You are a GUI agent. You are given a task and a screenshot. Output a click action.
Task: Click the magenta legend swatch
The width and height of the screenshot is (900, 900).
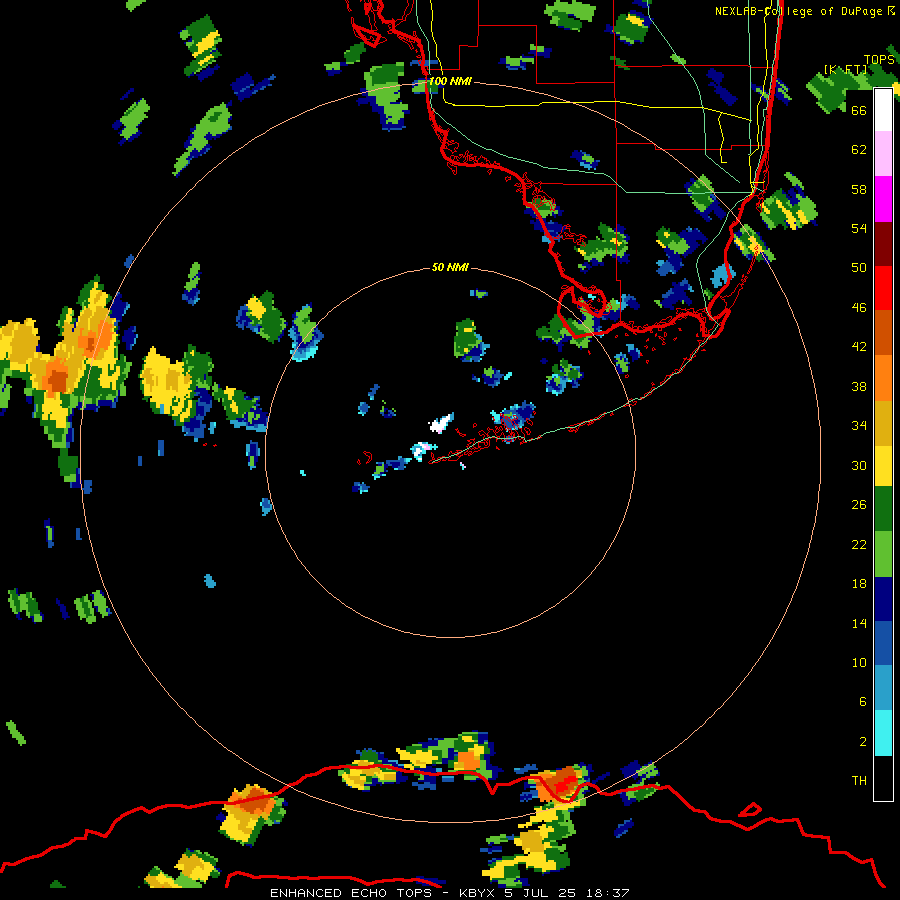pyautogui.click(x=883, y=199)
